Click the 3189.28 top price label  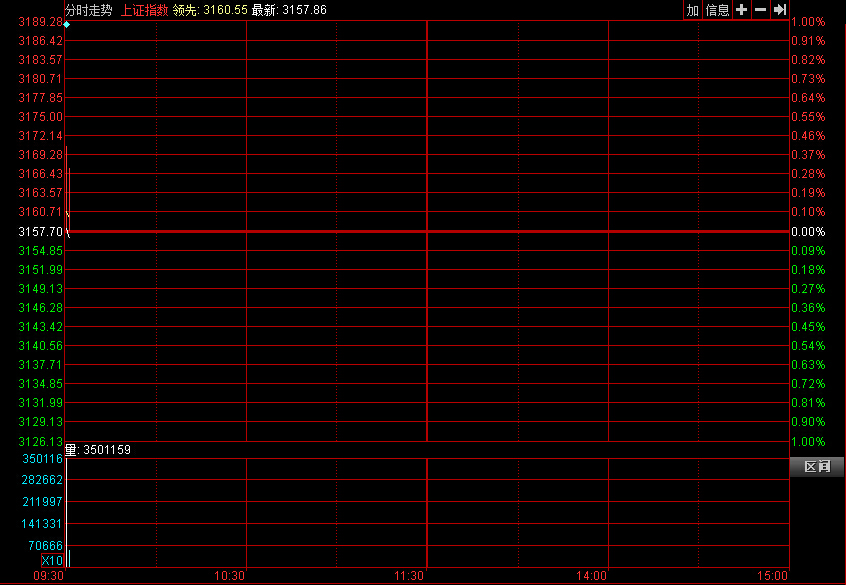coord(41,22)
